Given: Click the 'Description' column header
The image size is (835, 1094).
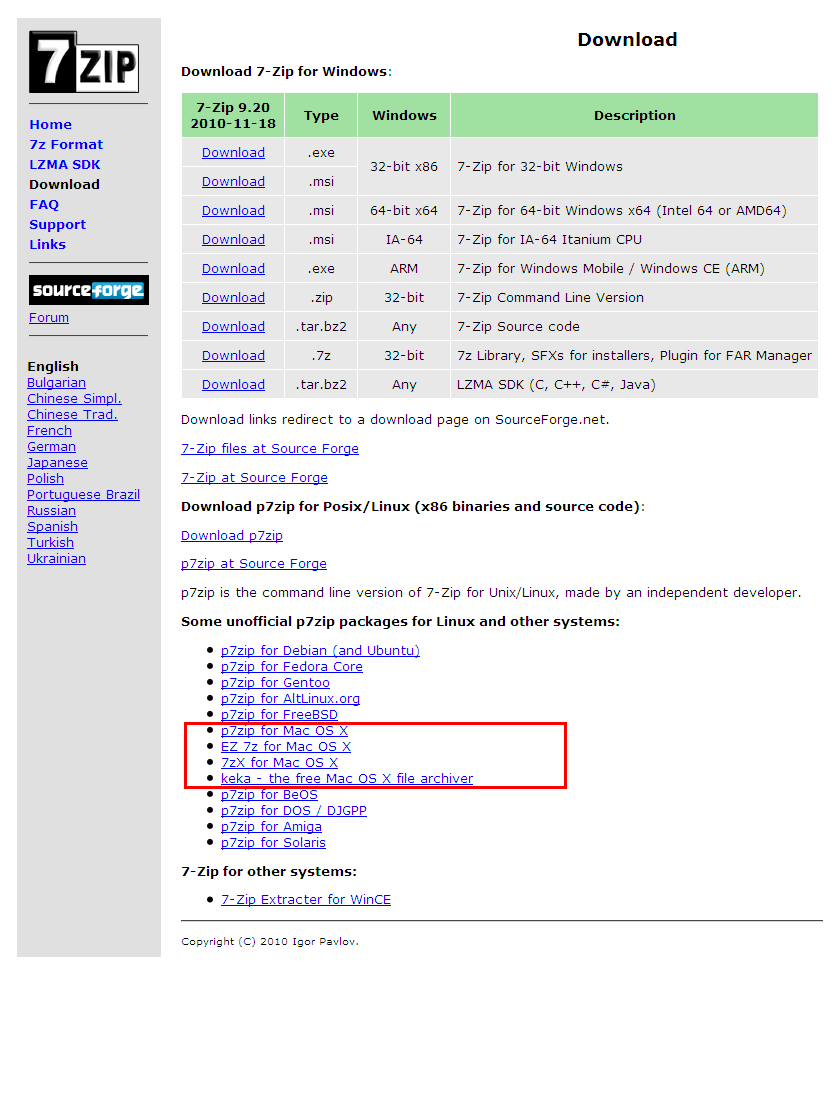Looking at the screenshot, I should [634, 116].
